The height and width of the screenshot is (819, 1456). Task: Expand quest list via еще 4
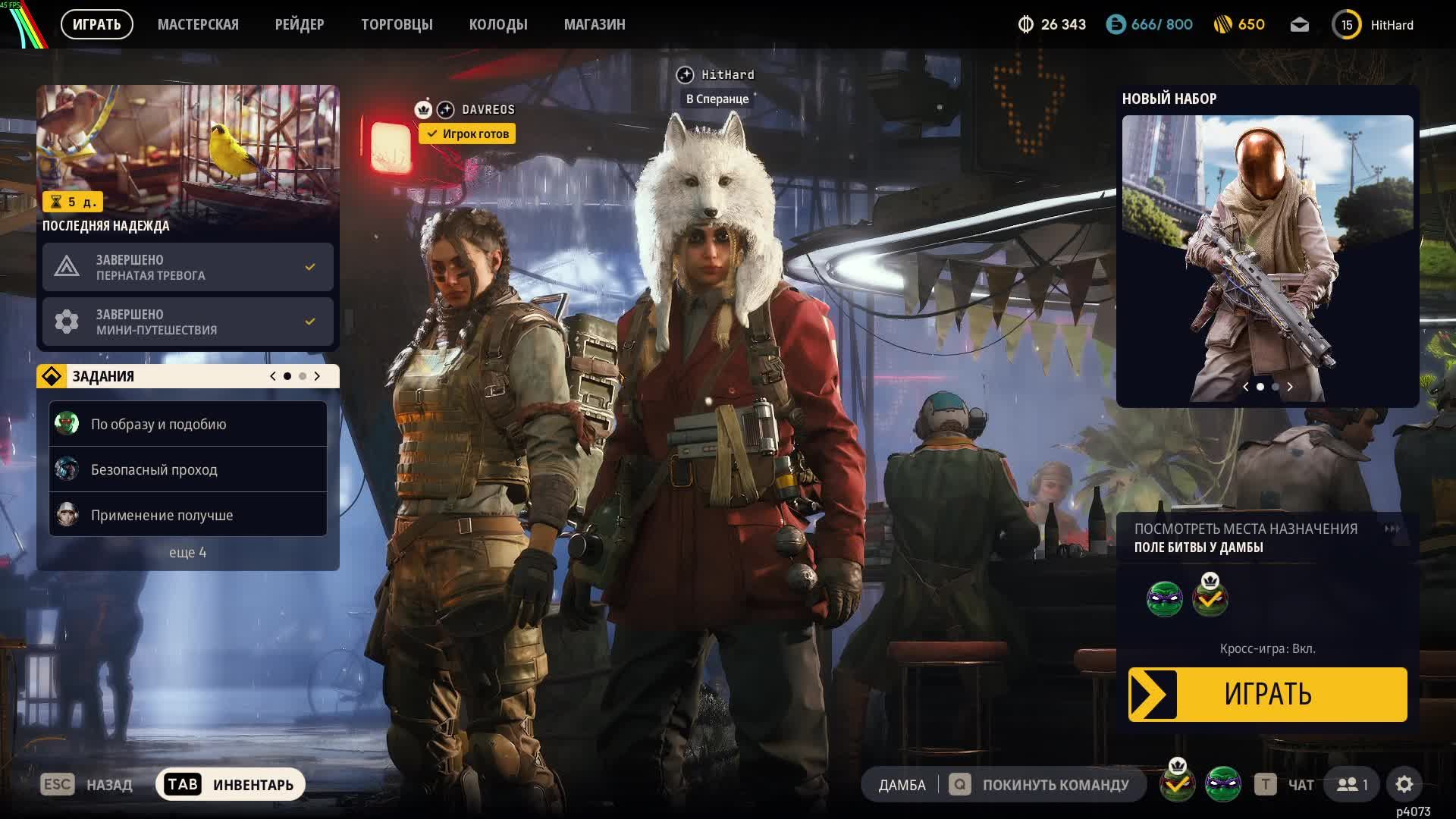(x=187, y=552)
